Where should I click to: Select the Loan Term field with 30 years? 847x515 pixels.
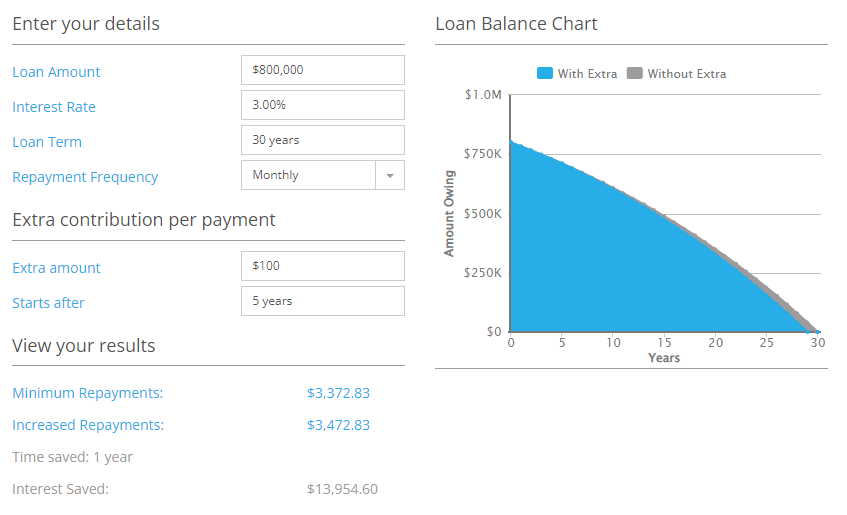[x=322, y=140]
